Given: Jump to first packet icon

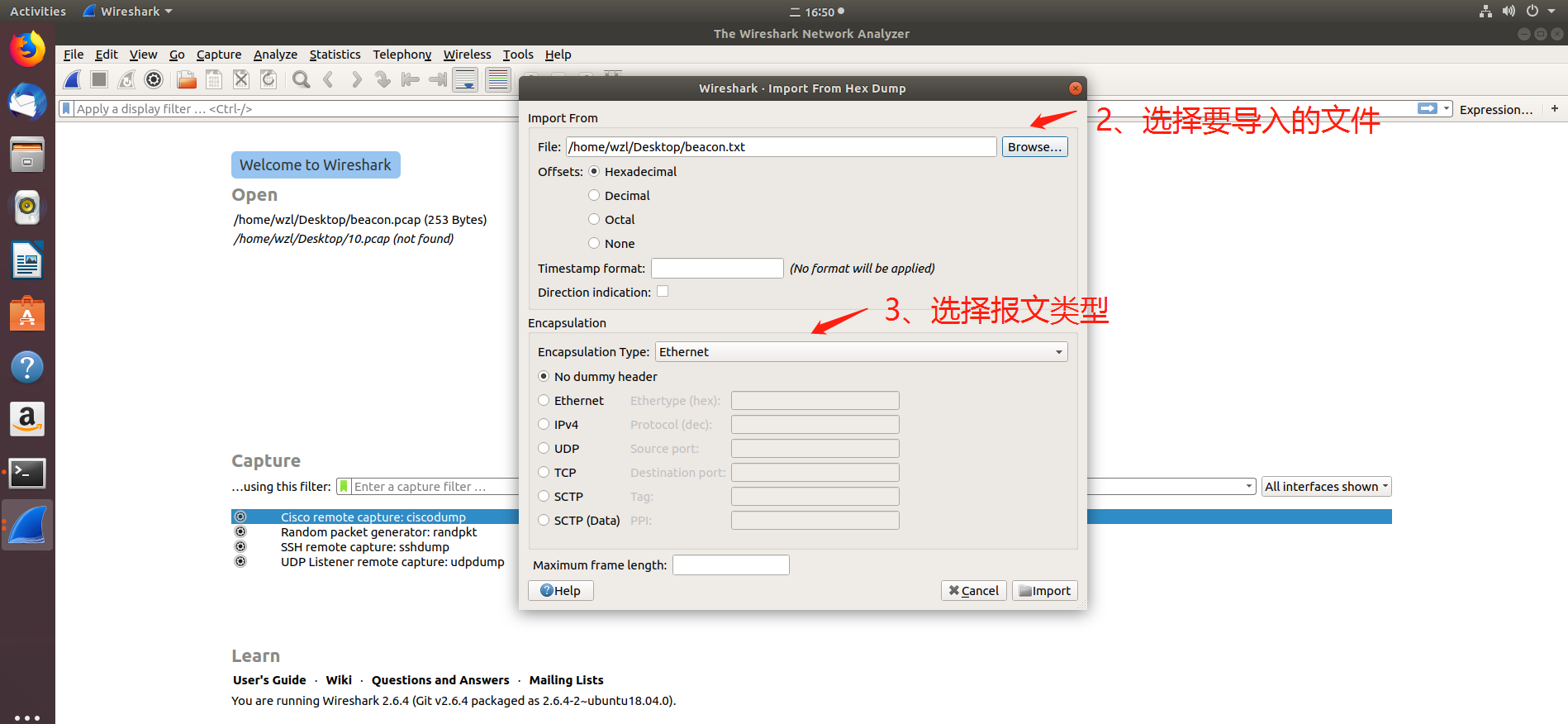Looking at the screenshot, I should coord(410,79).
